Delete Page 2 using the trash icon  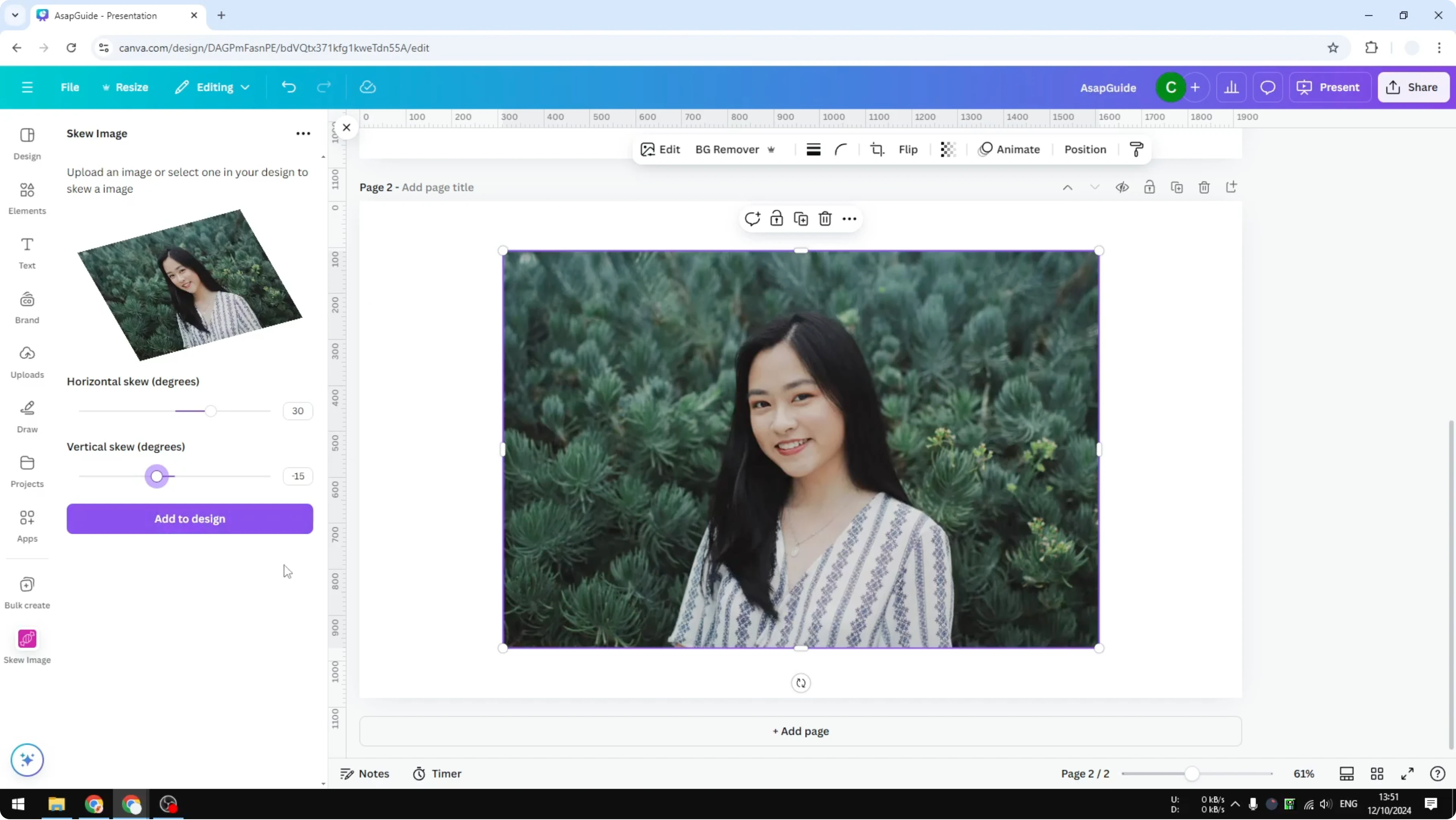(x=1204, y=187)
